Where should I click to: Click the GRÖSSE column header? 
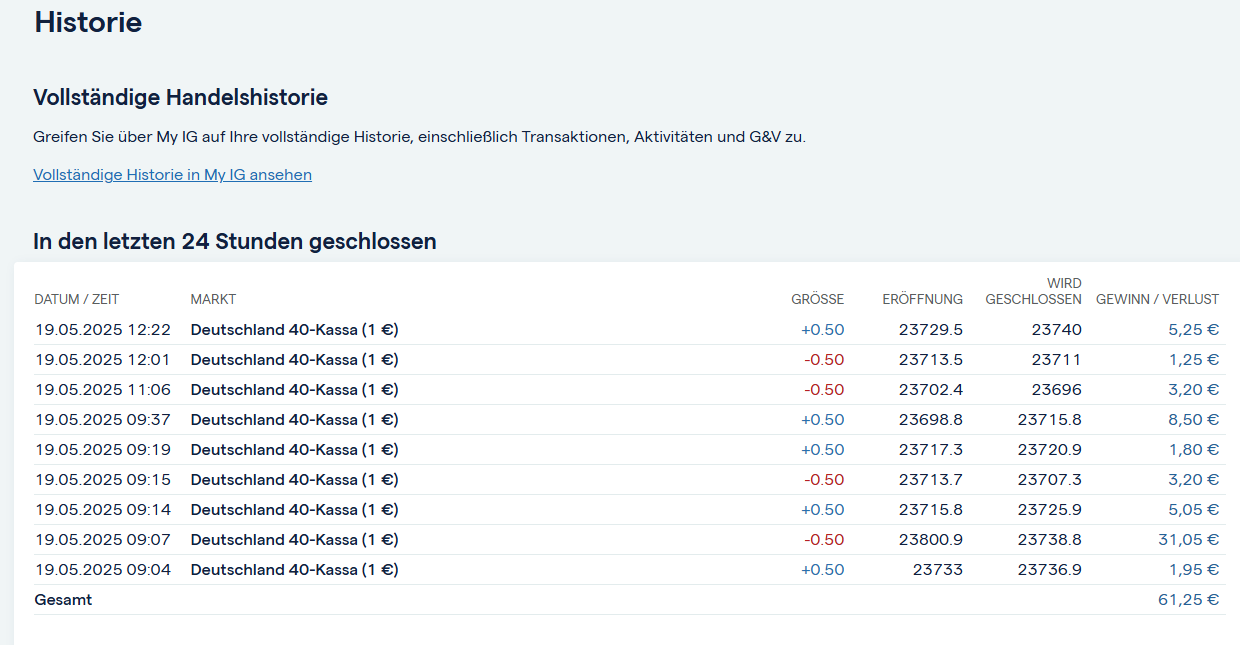point(817,299)
